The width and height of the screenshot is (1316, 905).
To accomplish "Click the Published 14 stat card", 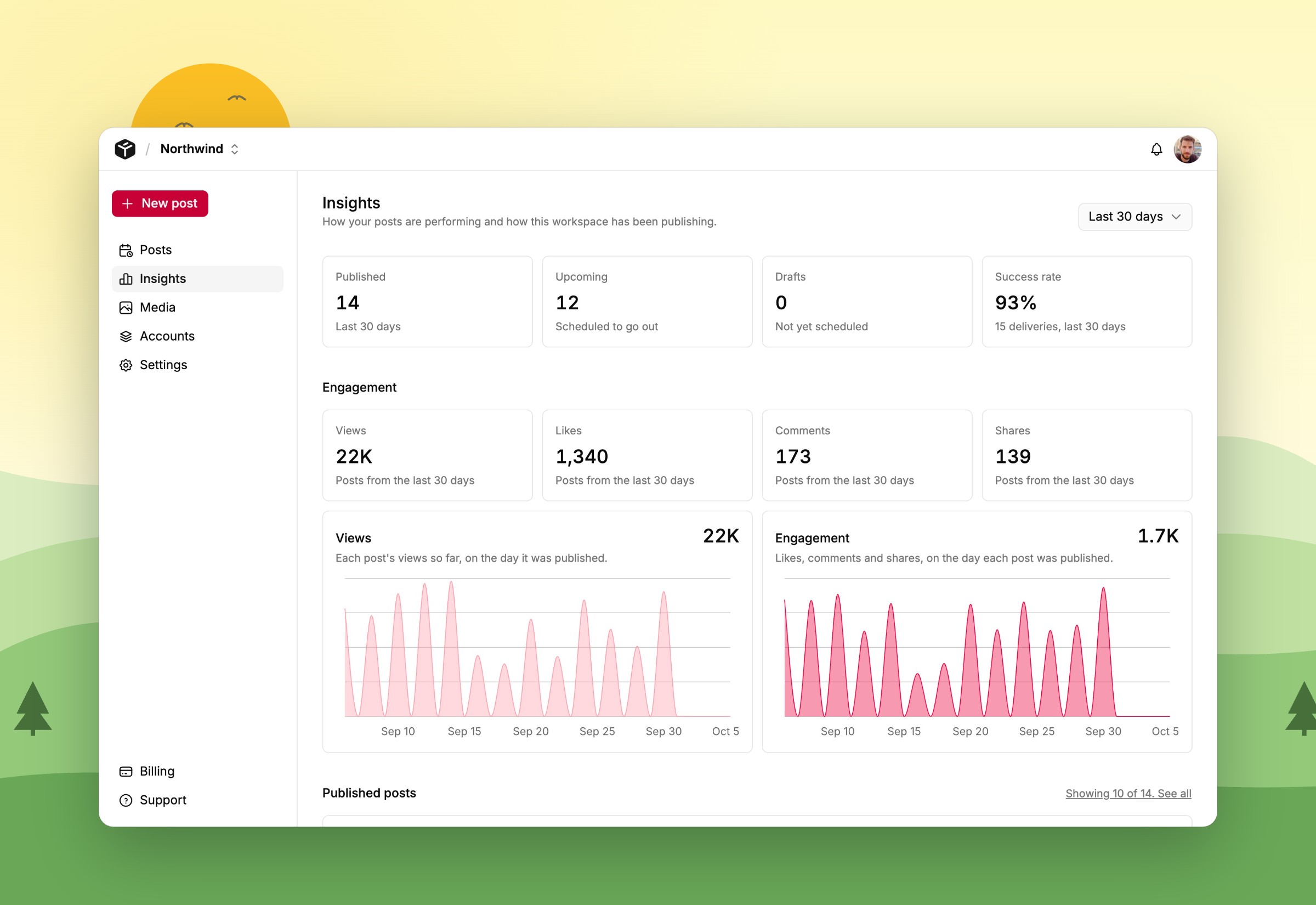I will pyautogui.click(x=427, y=302).
